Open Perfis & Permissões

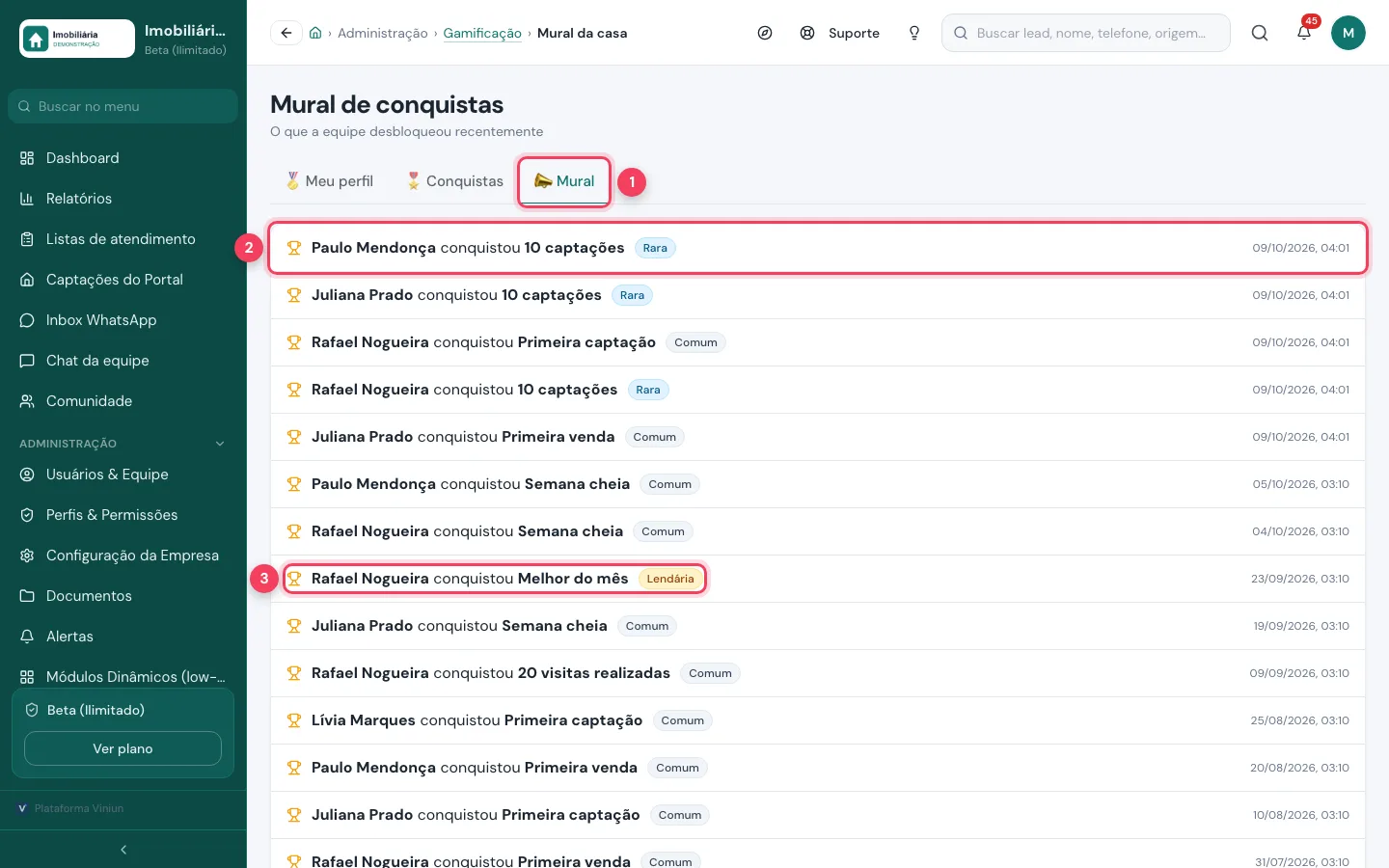pos(123,515)
